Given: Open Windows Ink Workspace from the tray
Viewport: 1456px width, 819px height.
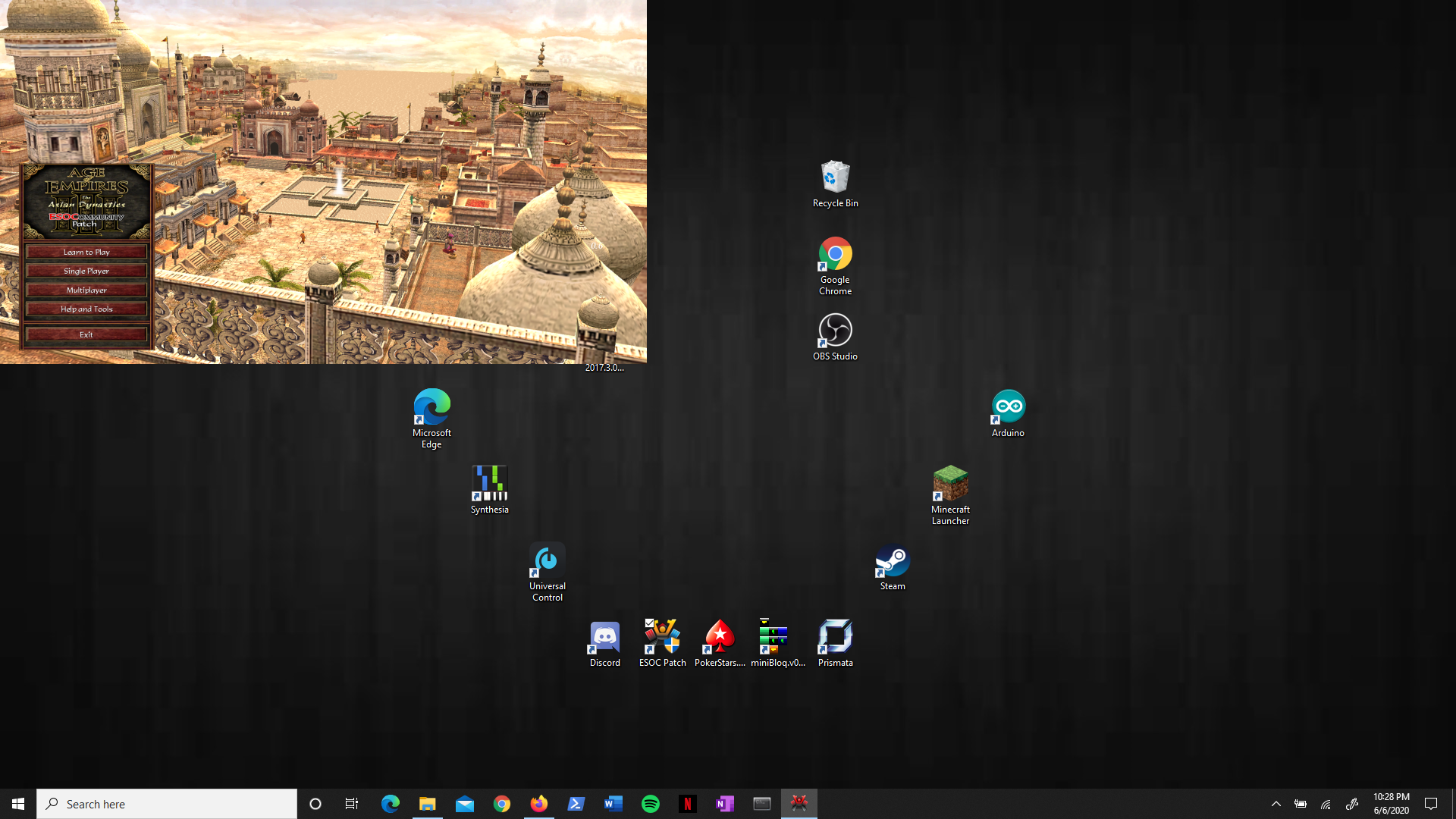Looking at the screenshot, I should [1352, 804].
